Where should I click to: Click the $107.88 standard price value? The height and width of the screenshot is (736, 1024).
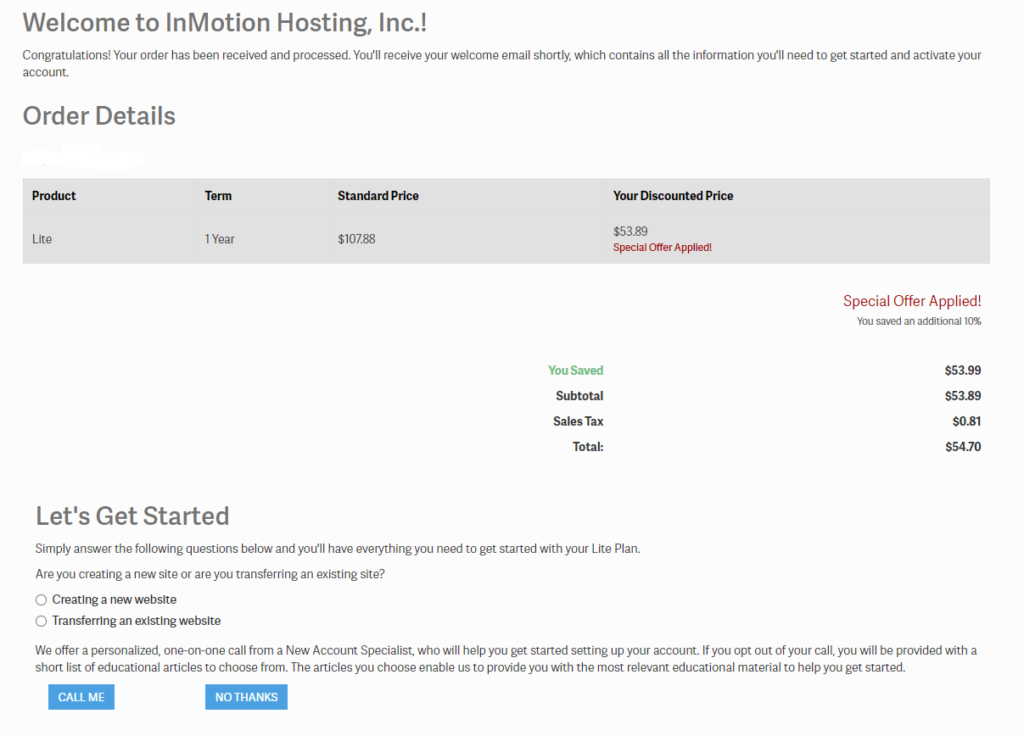click(x=357, y=239)
